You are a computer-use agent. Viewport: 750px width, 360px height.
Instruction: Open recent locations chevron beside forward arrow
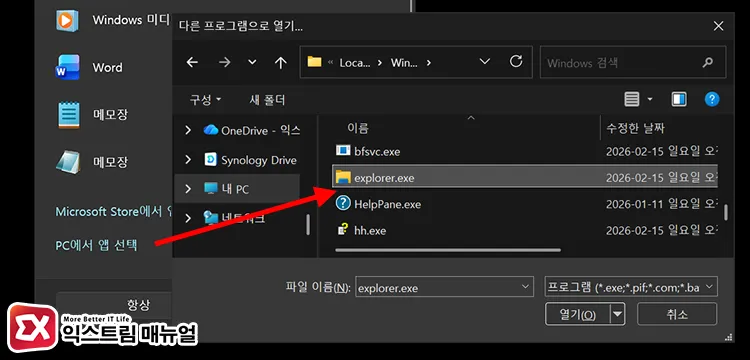point(252,62)
